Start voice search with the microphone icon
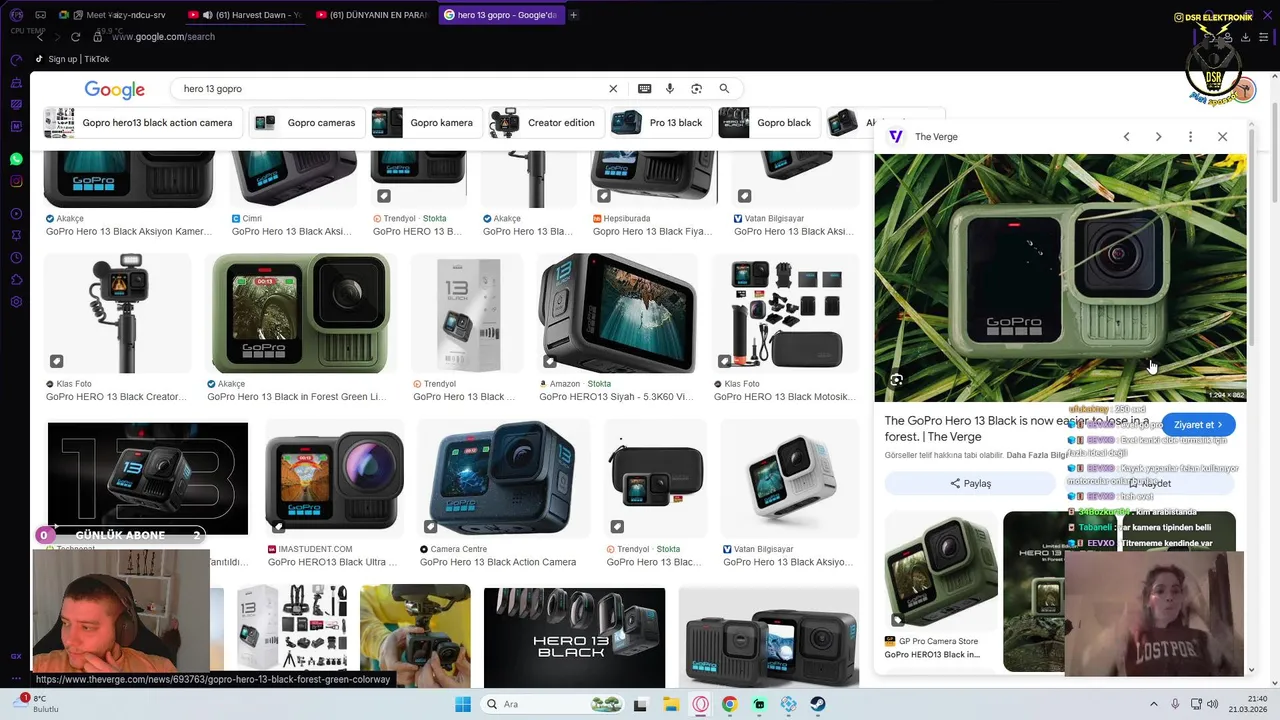 coord(670,89)
